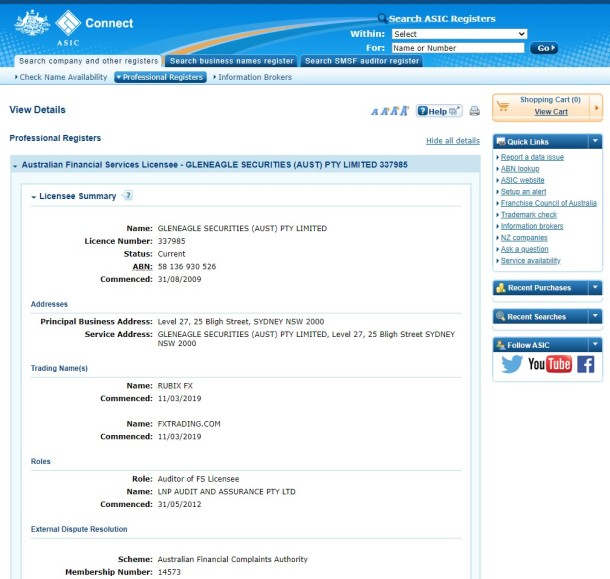This screenshot has width=610, height=579.
Task: Click the Facebook follow icon
Action: (585, 364)
